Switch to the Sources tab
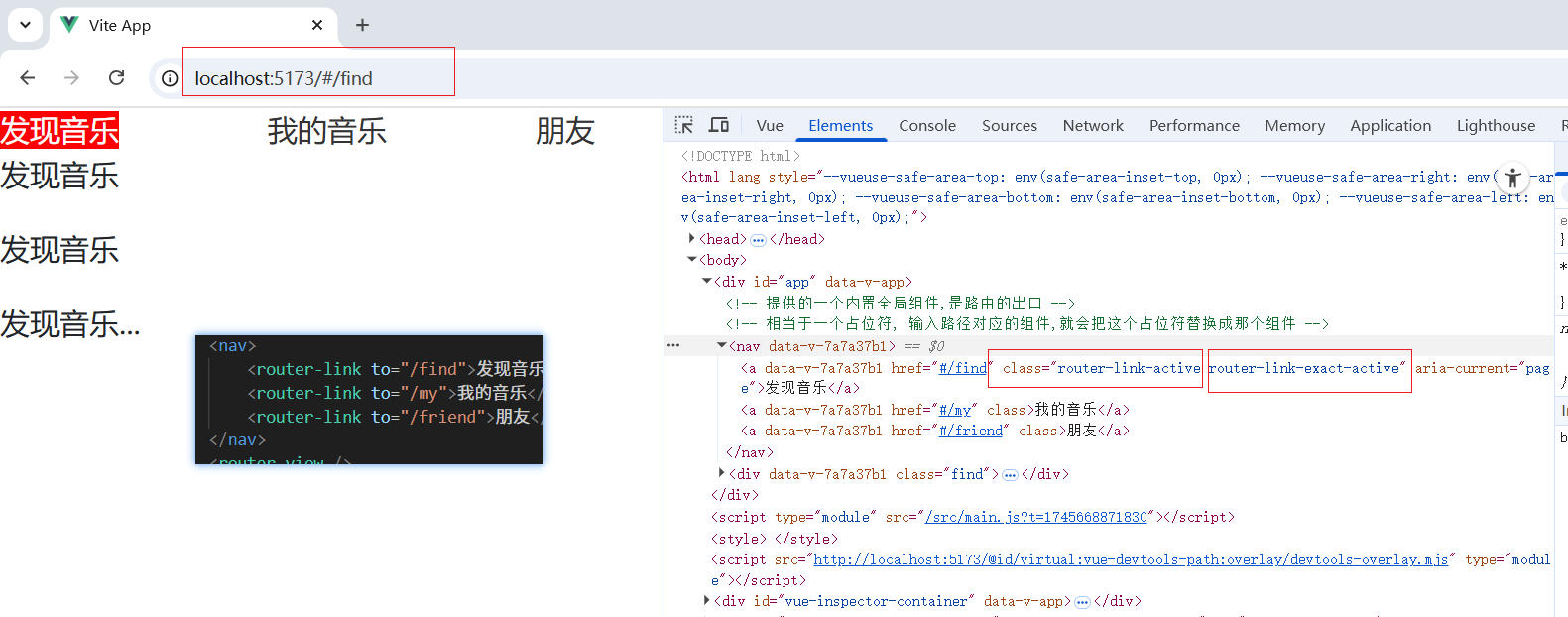The image size is (1568, 617). click(x=1010, y=125)
